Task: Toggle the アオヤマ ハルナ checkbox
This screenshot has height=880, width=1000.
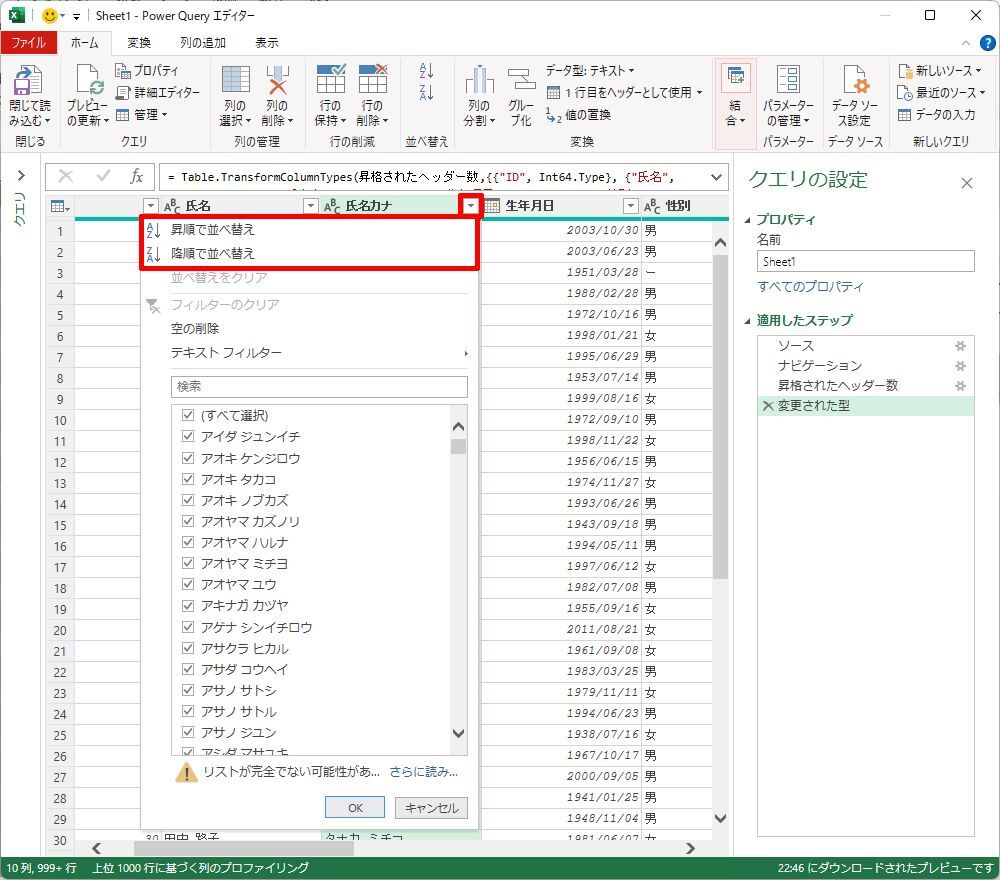Action: 187,542
